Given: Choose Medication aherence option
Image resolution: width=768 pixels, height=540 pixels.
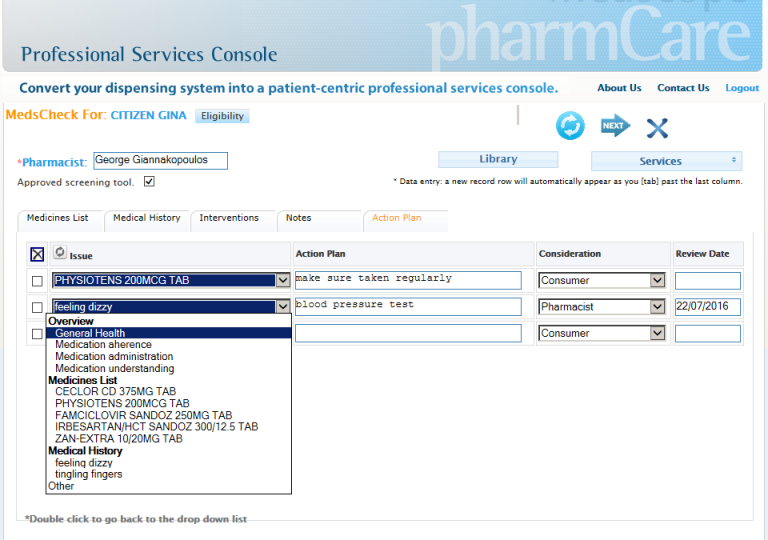Looking at the screenshot, I should [169, 344].
